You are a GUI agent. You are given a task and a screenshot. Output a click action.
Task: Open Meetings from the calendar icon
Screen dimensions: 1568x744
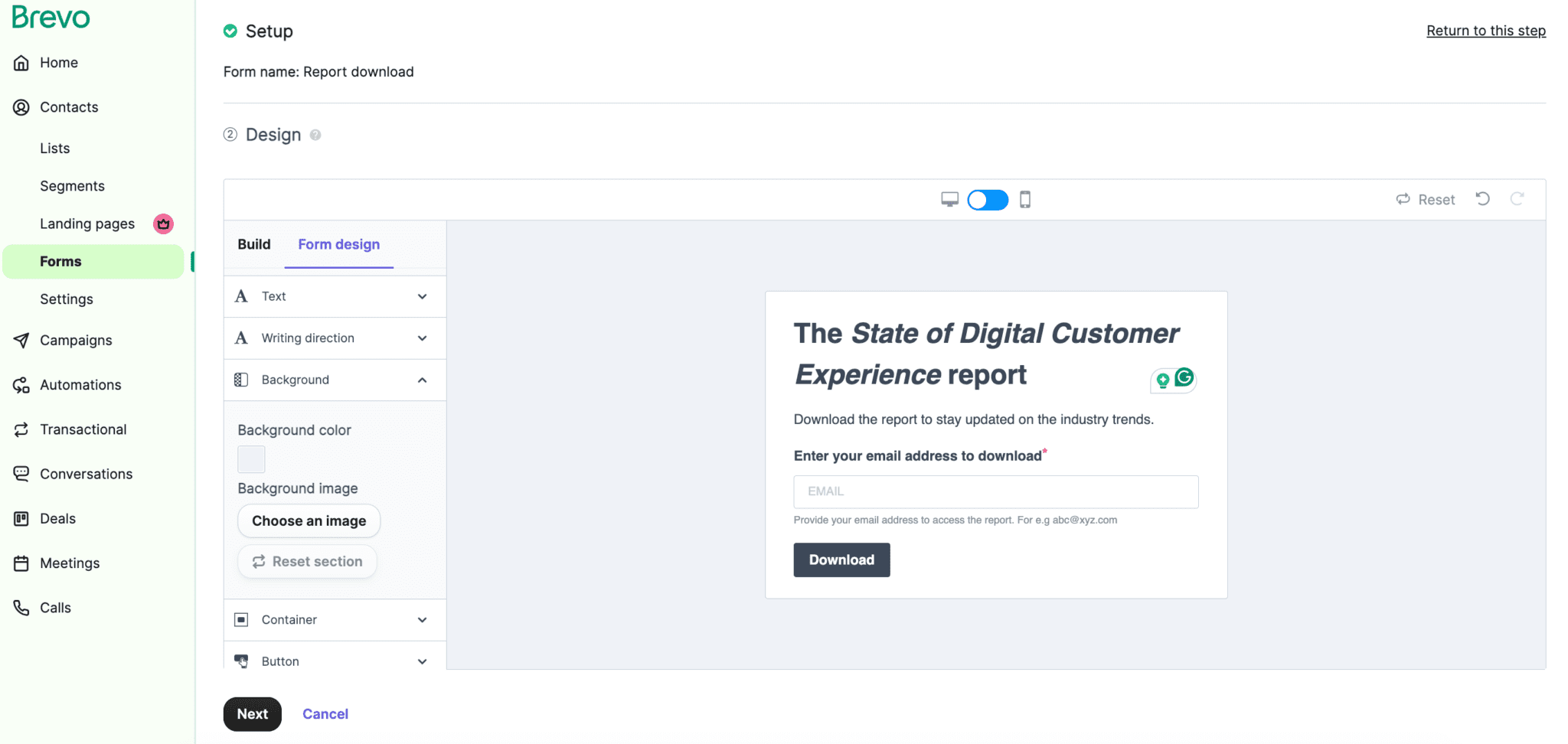[21, 563]
